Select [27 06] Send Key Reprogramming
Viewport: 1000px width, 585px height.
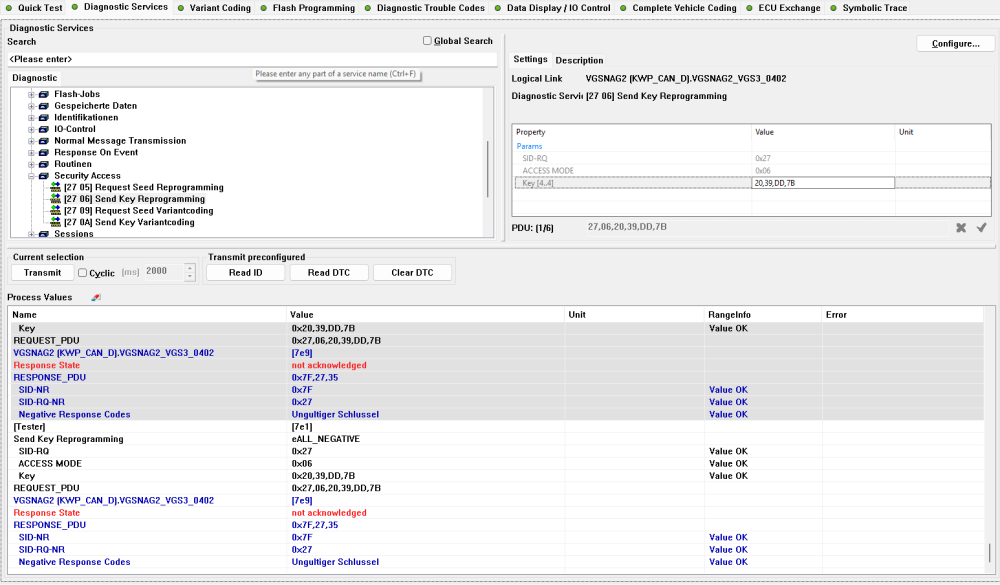(134, 199)
